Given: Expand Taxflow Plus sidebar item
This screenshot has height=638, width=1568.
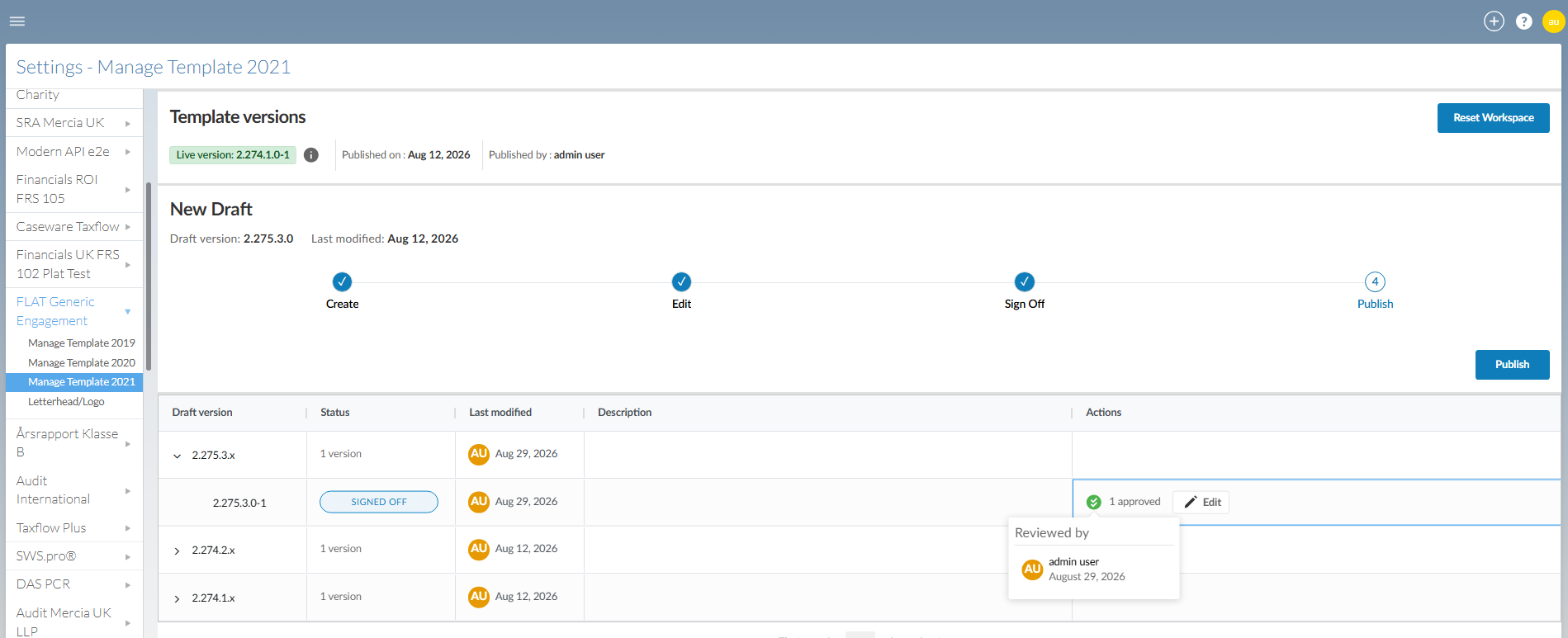Looking at the screenshot, I should 128,528.
